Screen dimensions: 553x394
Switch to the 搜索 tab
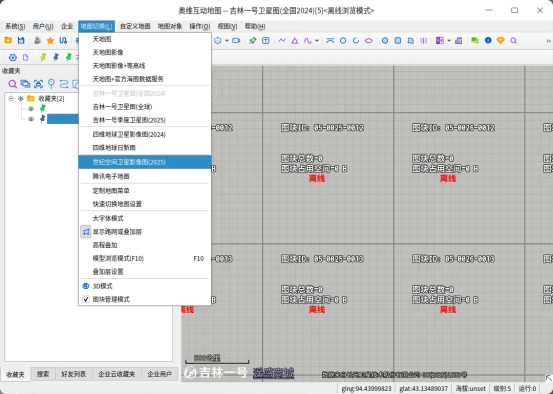point(43,374)
